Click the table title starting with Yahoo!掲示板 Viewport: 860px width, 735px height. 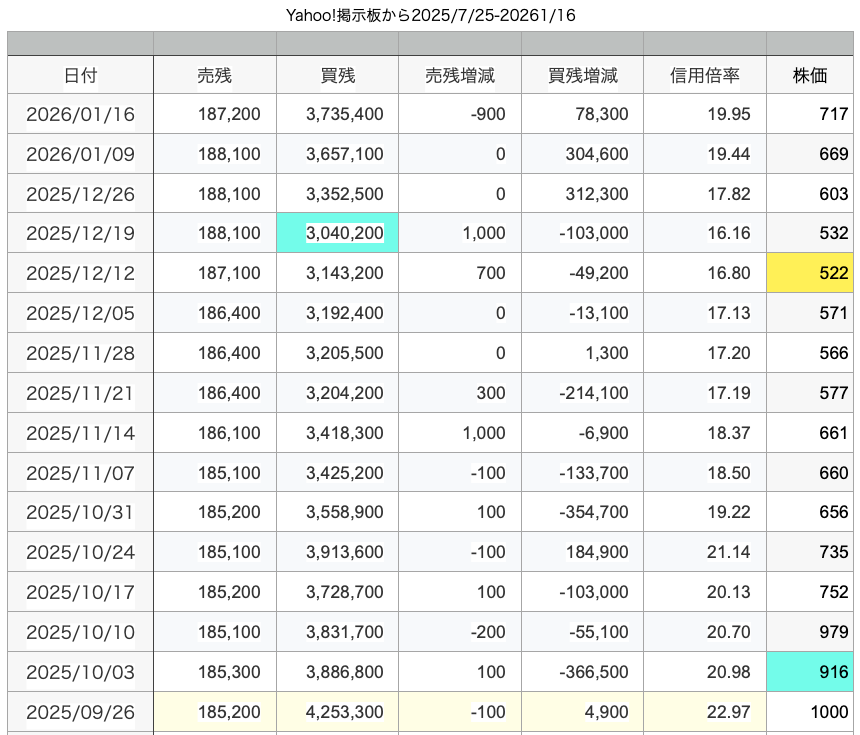click(x=430, y=15)
